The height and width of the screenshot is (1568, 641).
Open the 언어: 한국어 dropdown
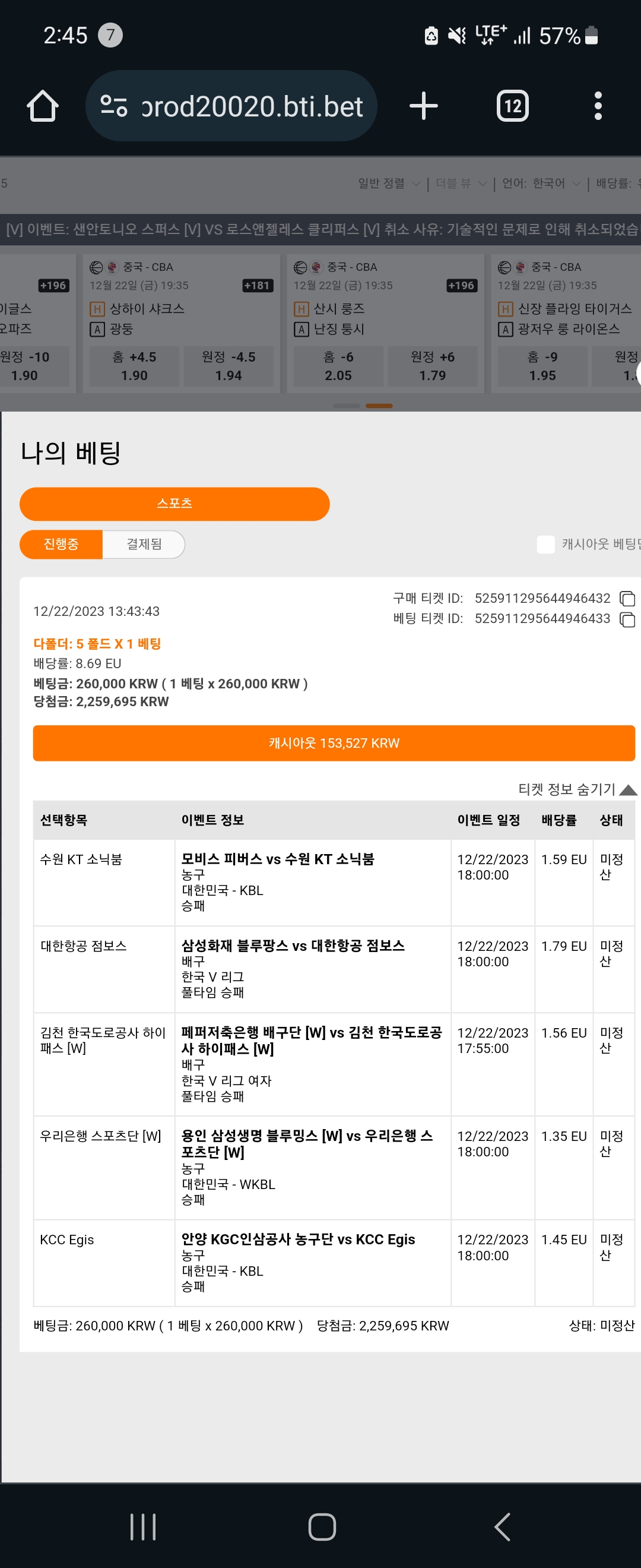click(x=541, y=183)
